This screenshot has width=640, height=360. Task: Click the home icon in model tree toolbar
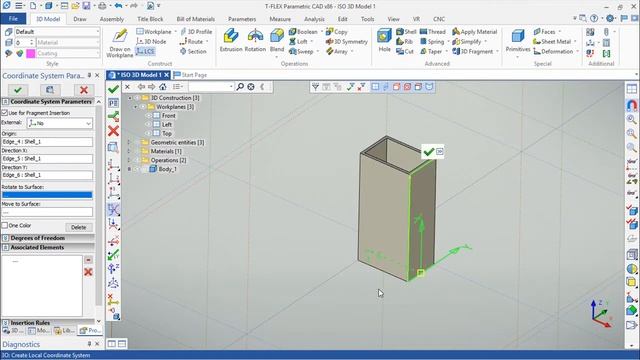coord(162,87)
